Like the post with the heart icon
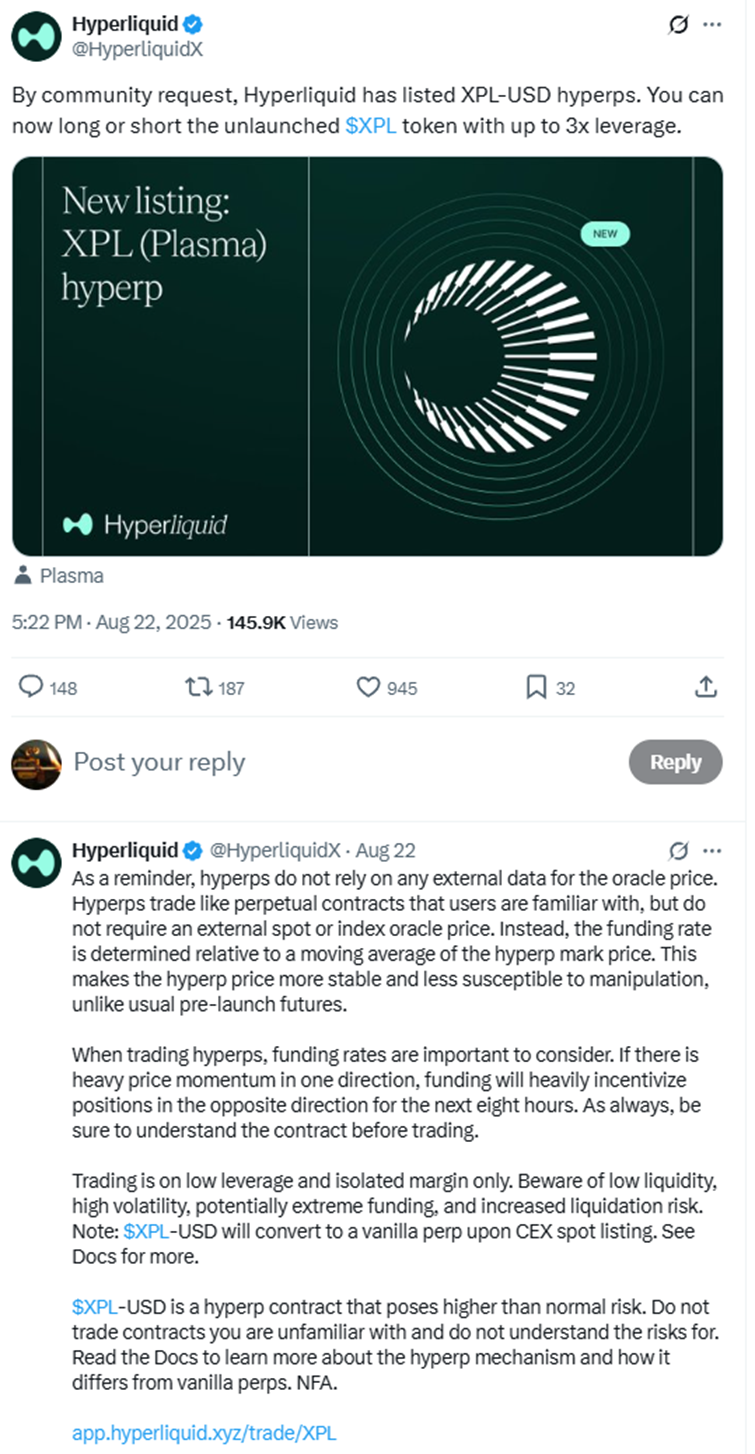 pos(369,687)
